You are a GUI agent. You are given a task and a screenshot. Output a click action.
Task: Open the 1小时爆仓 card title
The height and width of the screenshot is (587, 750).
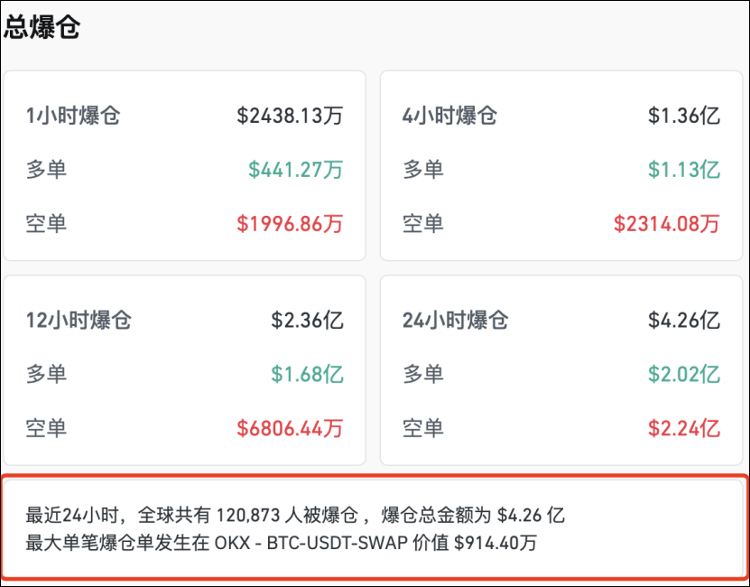[73, 116]
